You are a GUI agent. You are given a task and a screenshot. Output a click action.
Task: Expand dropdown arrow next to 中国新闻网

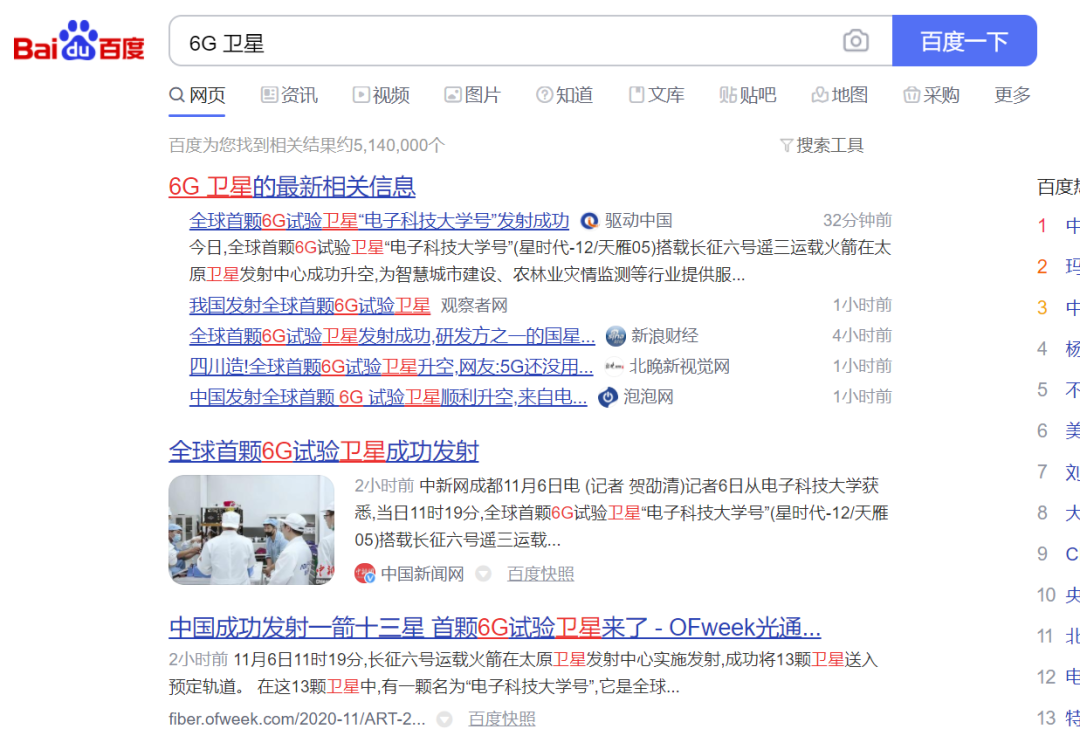[484, 573]
